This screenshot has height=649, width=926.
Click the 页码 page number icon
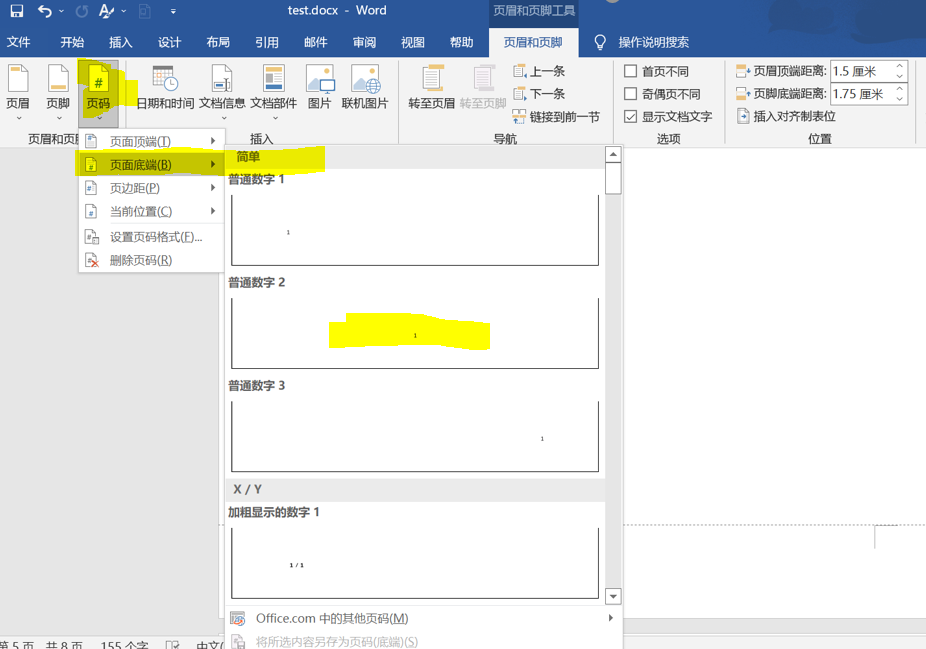(98, 79)
